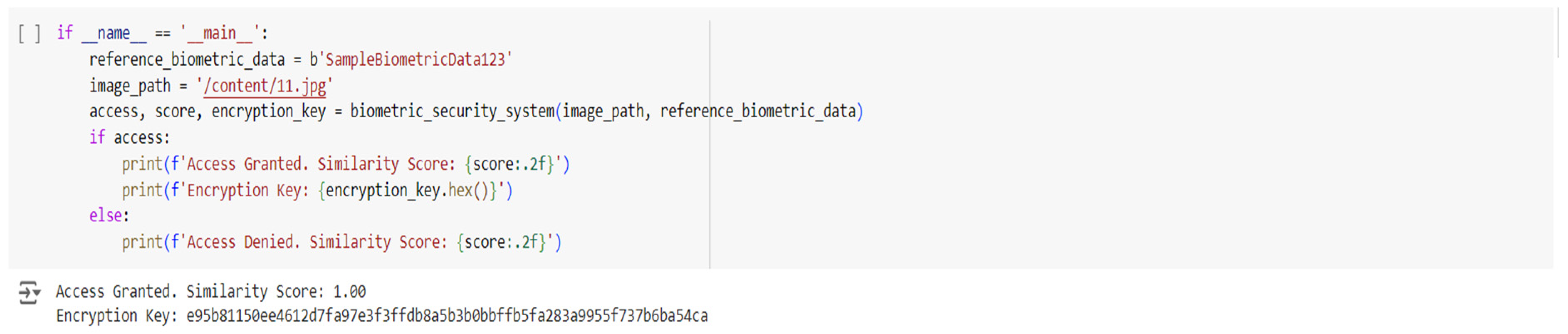This screenshot has width=1568, height=334.
Task: Click on biometric_security_system function call
Action: (452, 111)
